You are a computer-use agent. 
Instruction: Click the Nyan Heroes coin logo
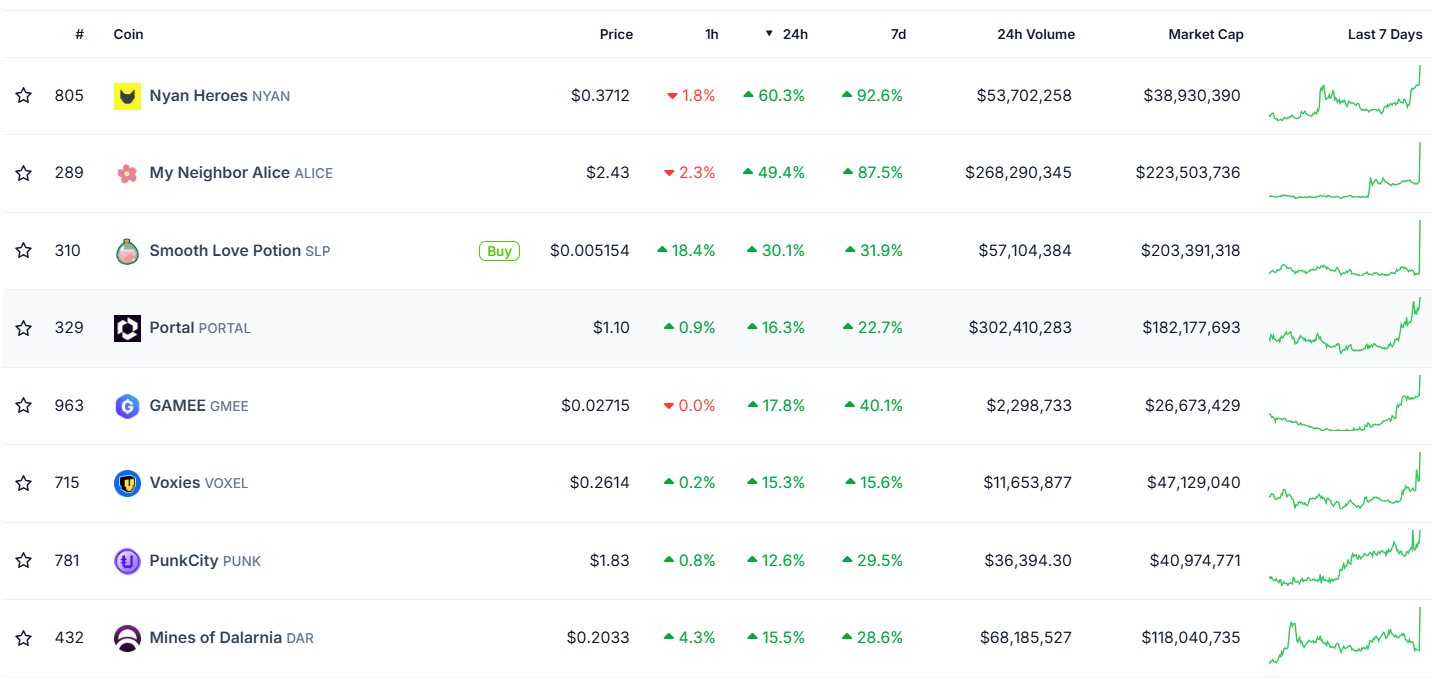(127, 96)
